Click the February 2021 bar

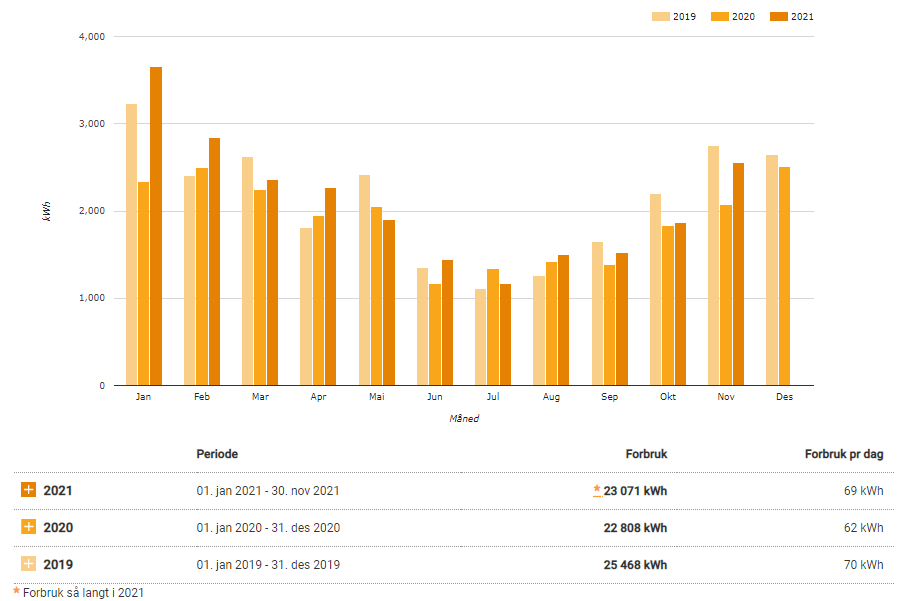[x=215, y=261]
